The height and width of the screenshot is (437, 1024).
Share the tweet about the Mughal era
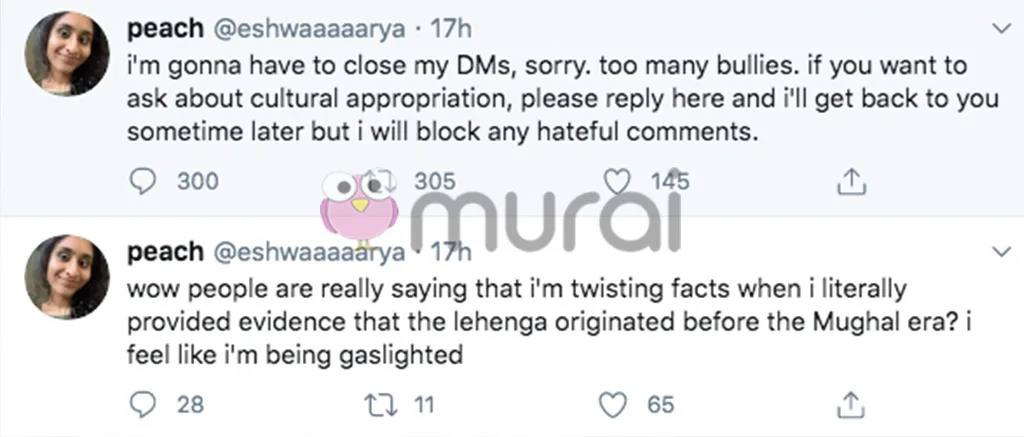point(849,404)
